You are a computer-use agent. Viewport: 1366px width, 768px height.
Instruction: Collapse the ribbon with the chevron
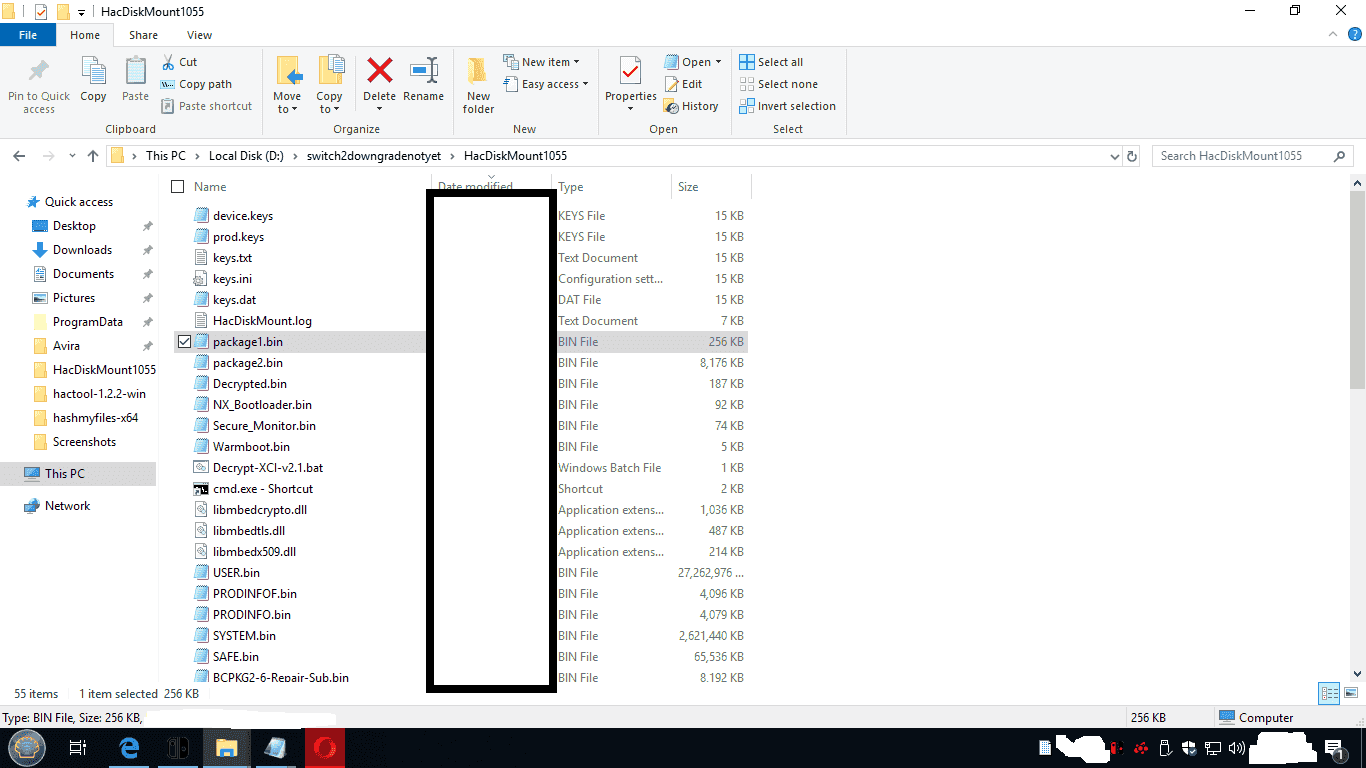coord(1334,34)
